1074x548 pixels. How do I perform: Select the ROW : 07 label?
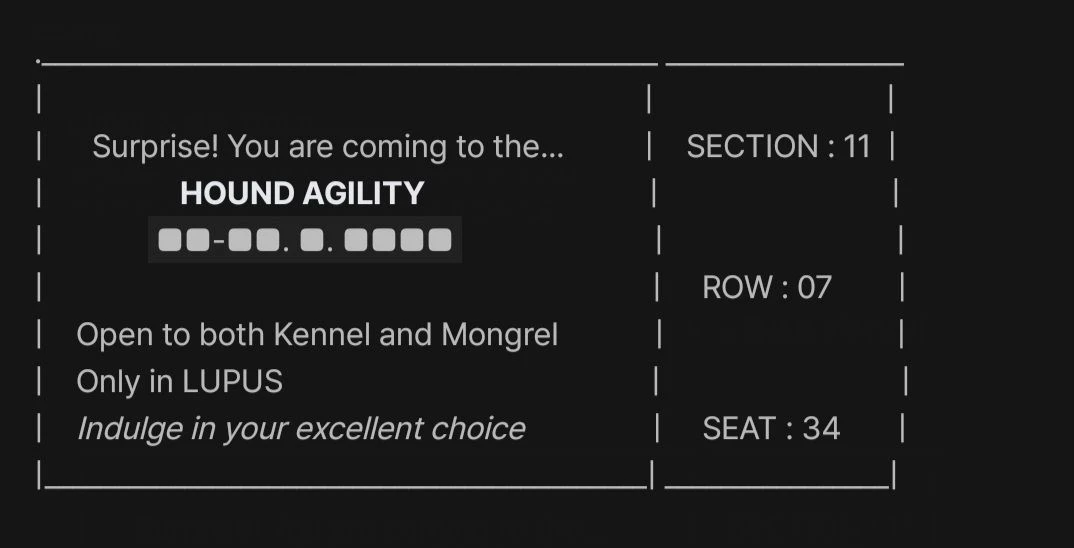click(767, 288)
